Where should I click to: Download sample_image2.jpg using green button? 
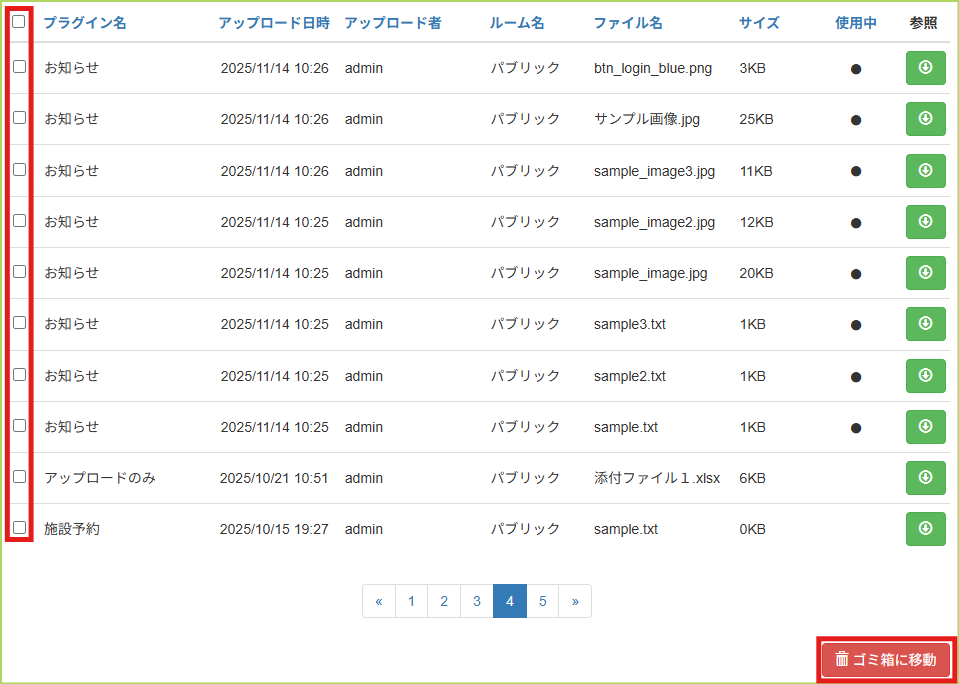(x=925, y=222)
